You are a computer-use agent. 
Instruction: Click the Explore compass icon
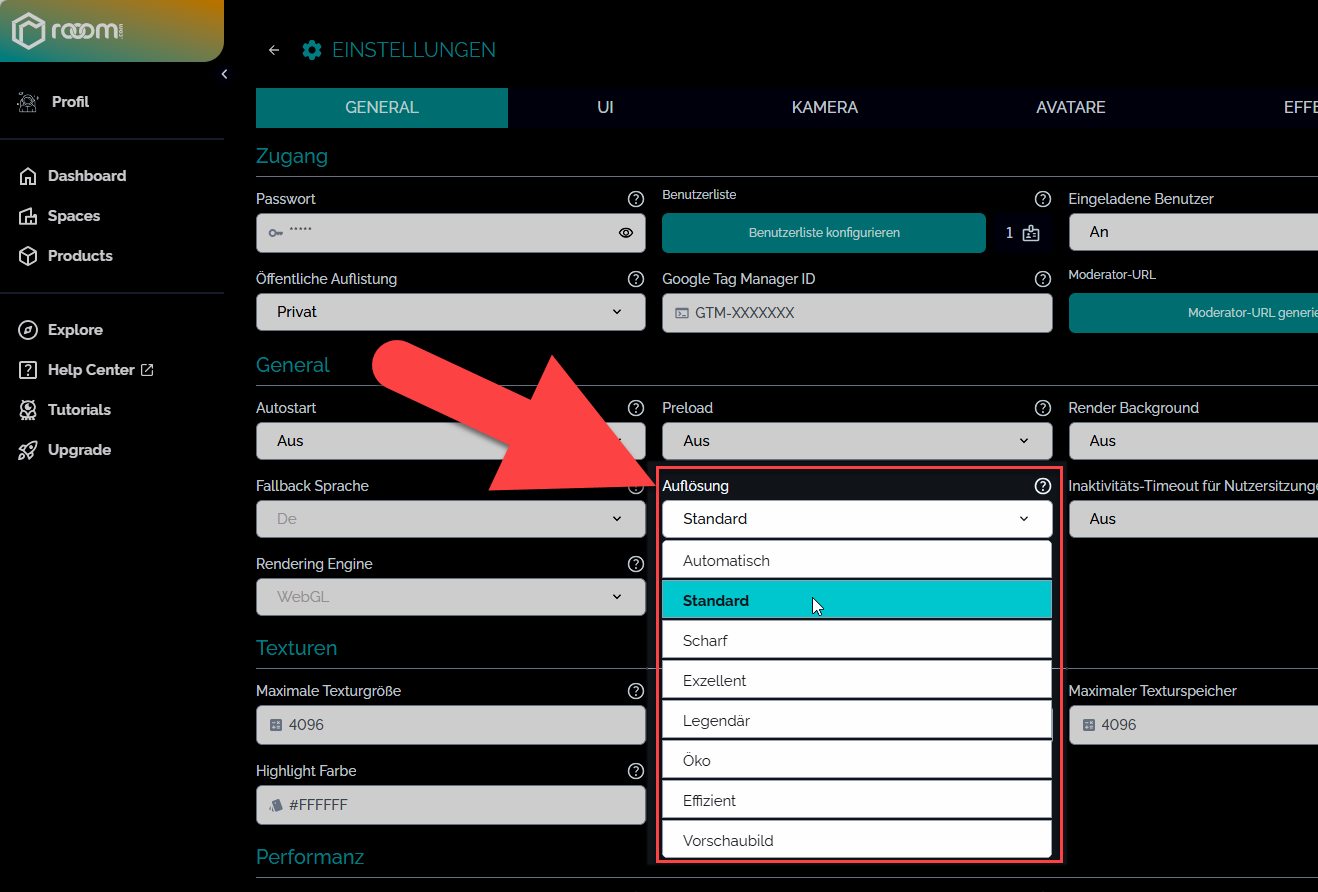(x=28, y=330)
